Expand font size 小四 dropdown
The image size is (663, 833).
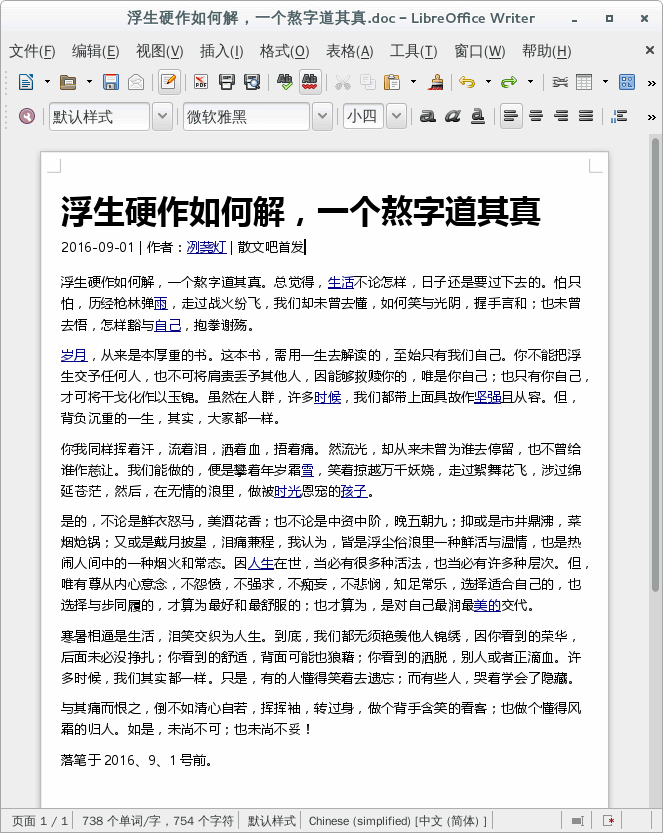click(396, 116)
